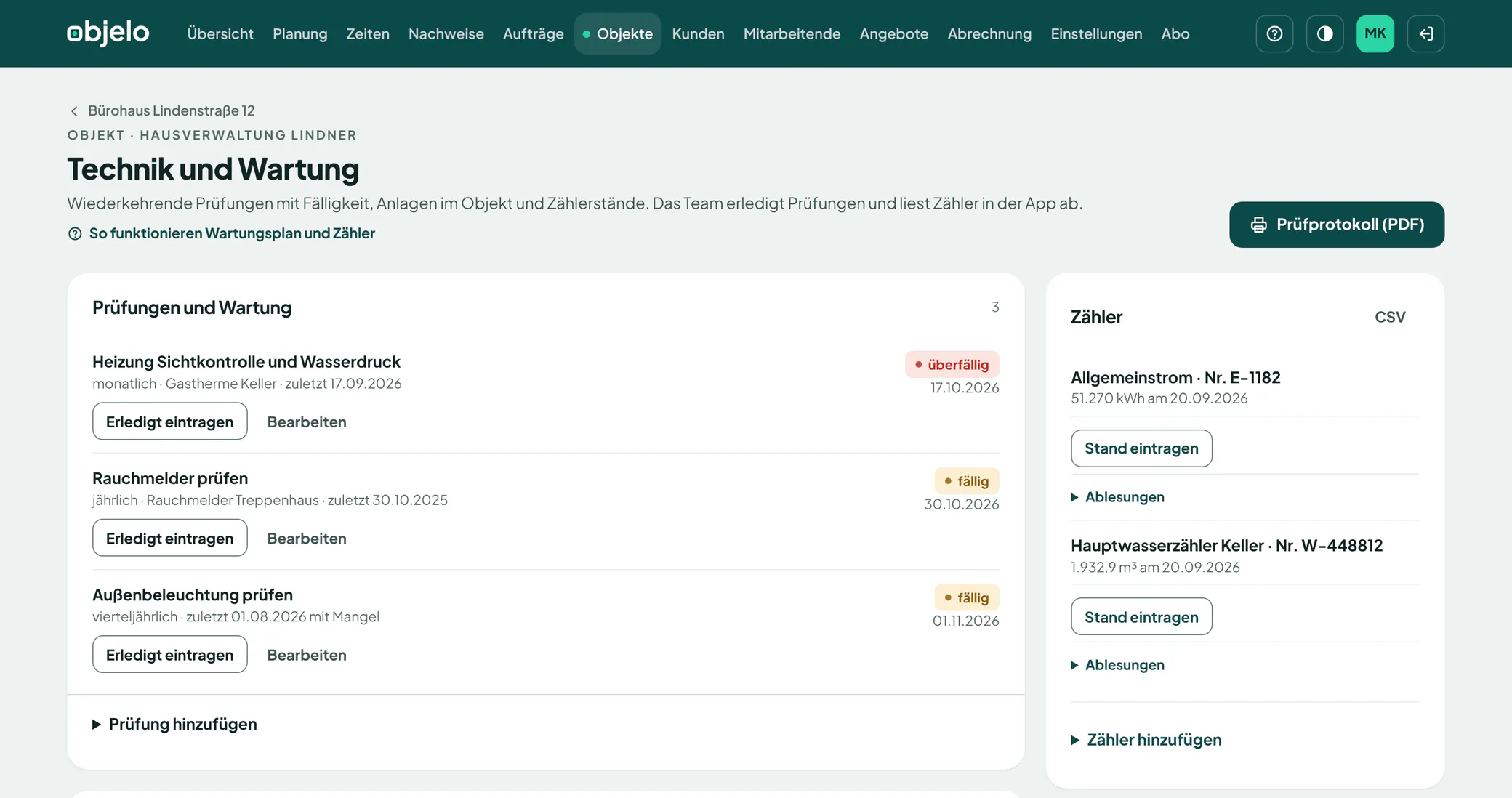Expand Ablesungen under Hauptwasserzähler Keller
Screen dimensions: 1512x798
click(1118, 665)
